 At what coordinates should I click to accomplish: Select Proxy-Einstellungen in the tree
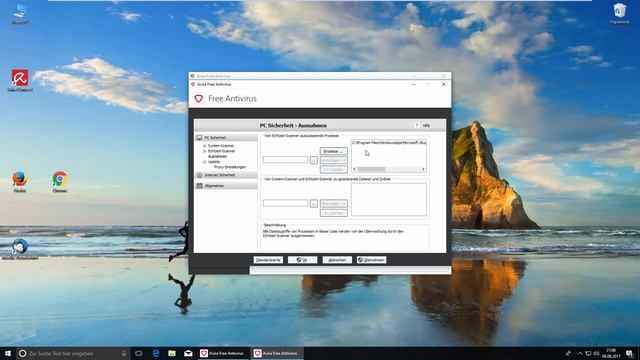pos(230,167)
